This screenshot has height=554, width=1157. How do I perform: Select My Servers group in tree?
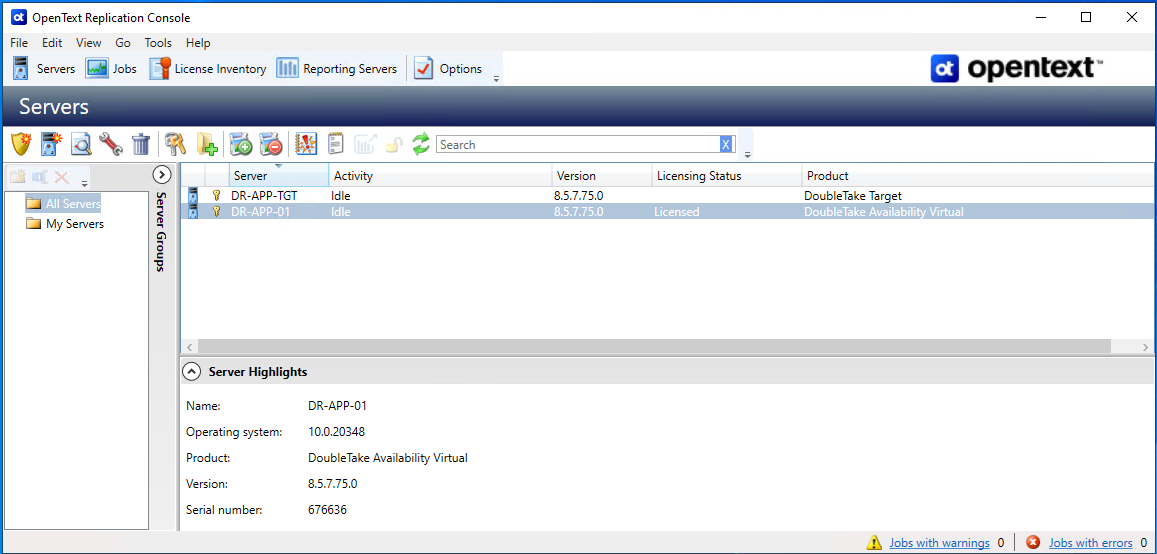tap(74, 224)
